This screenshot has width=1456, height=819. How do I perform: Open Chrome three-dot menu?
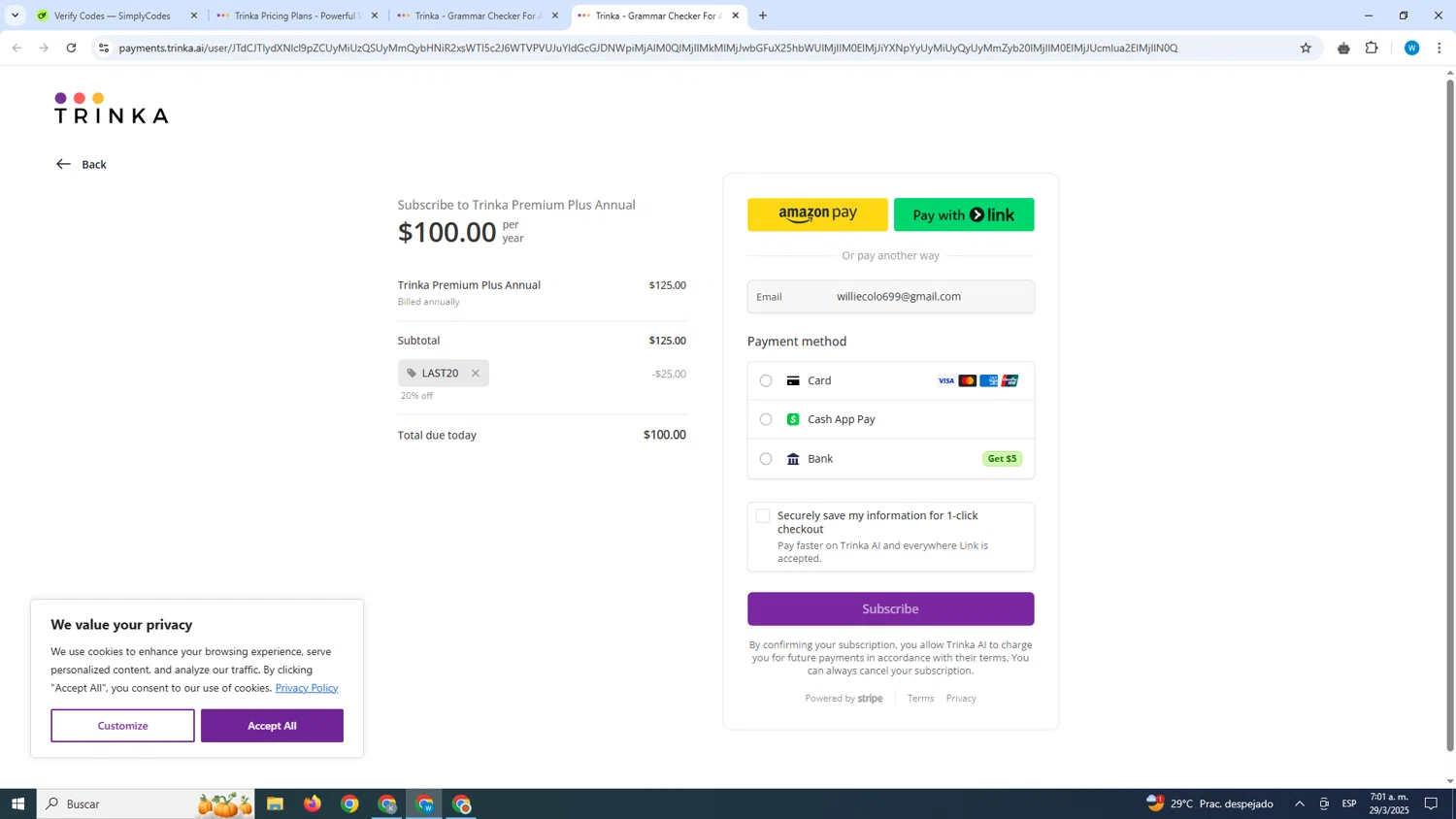(1439, 48)
